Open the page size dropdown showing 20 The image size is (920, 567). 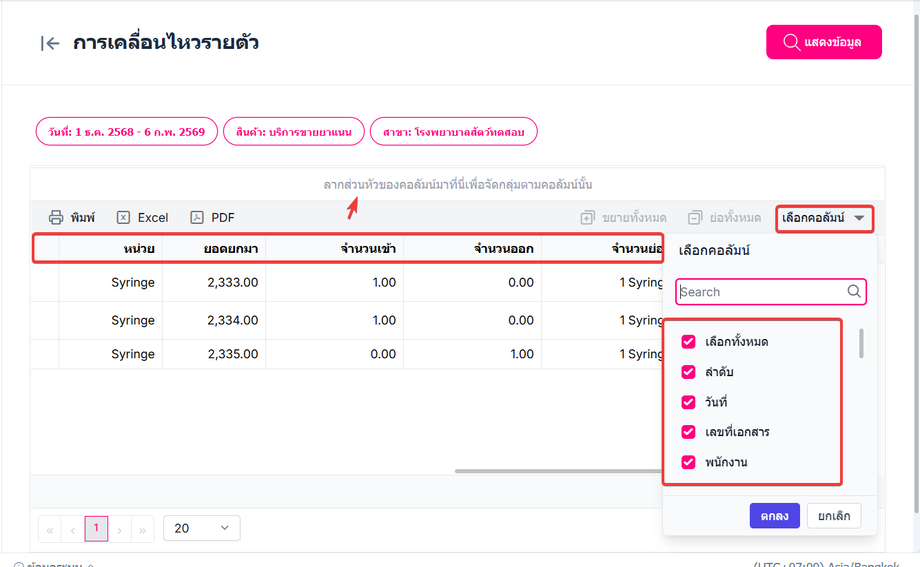point(201,528)
